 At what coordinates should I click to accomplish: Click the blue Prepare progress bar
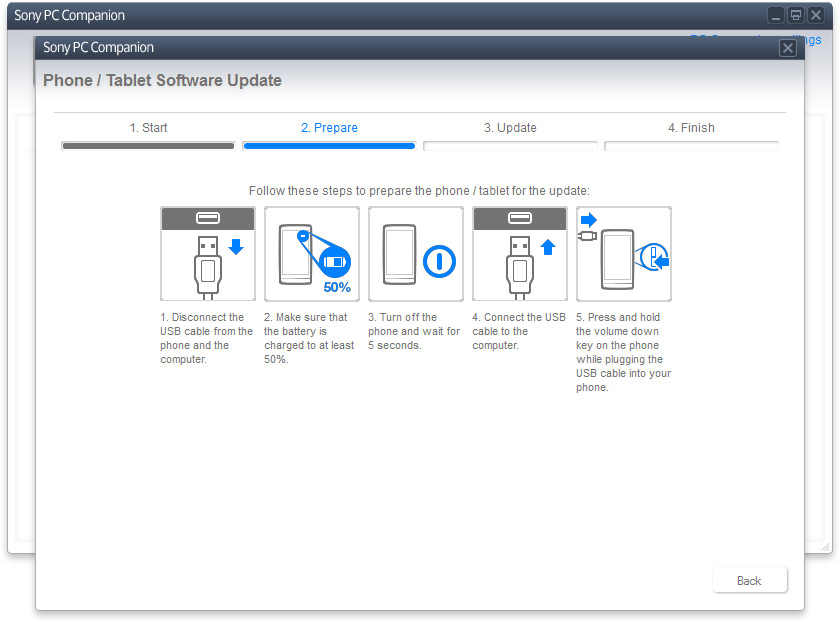[329, 146]
